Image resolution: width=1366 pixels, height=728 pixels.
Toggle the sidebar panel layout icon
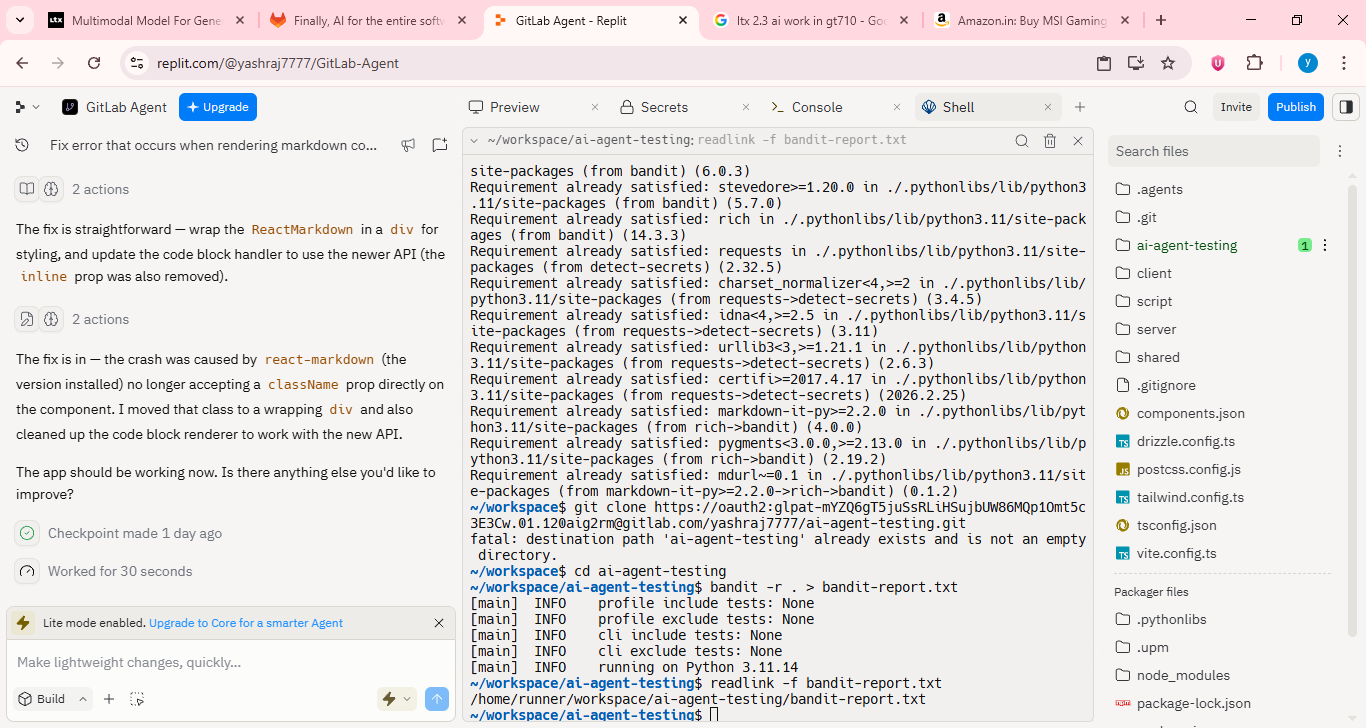(x=1346, y=107)
